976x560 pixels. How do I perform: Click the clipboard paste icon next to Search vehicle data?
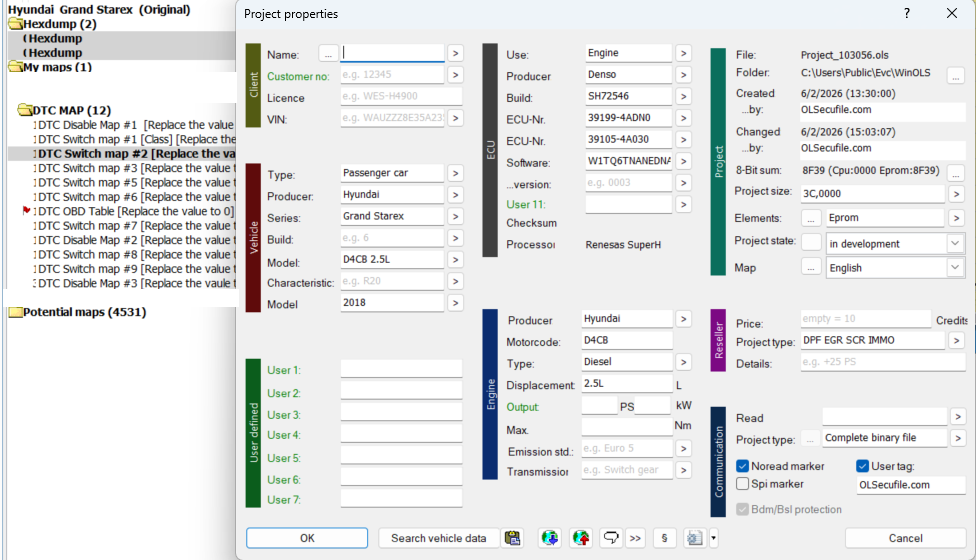[x=512, y=538]
